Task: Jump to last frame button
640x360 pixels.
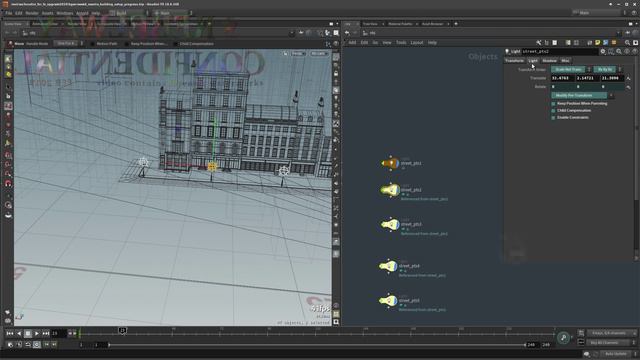Action: (46, 333)
